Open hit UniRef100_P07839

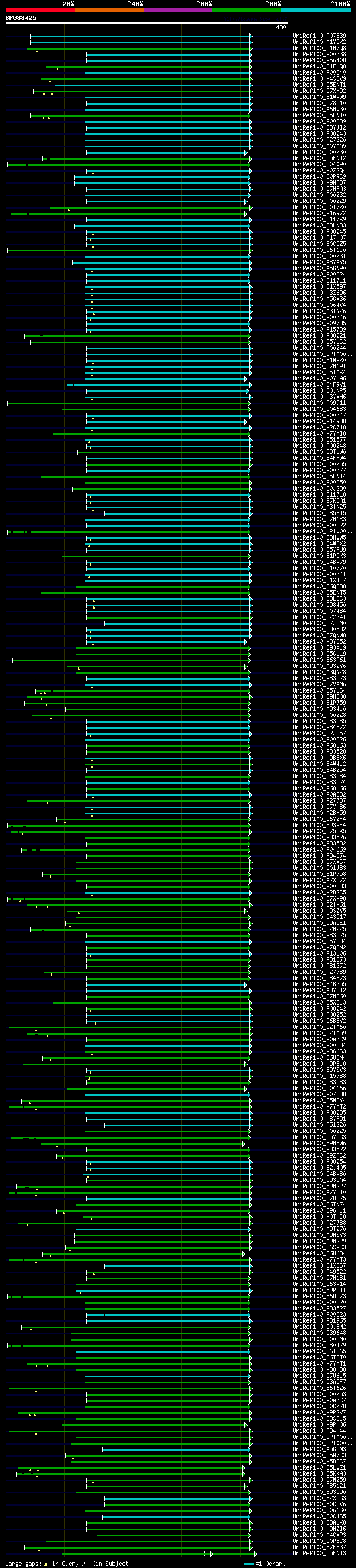coord(319,36)
